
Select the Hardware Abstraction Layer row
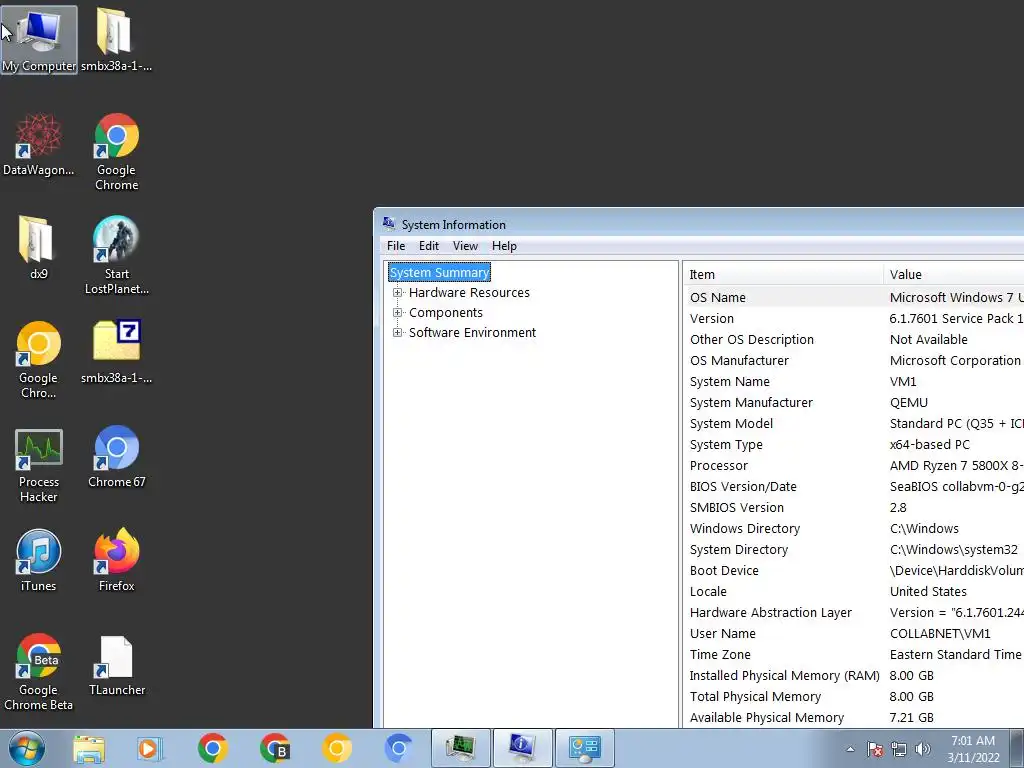pos(854,613)
